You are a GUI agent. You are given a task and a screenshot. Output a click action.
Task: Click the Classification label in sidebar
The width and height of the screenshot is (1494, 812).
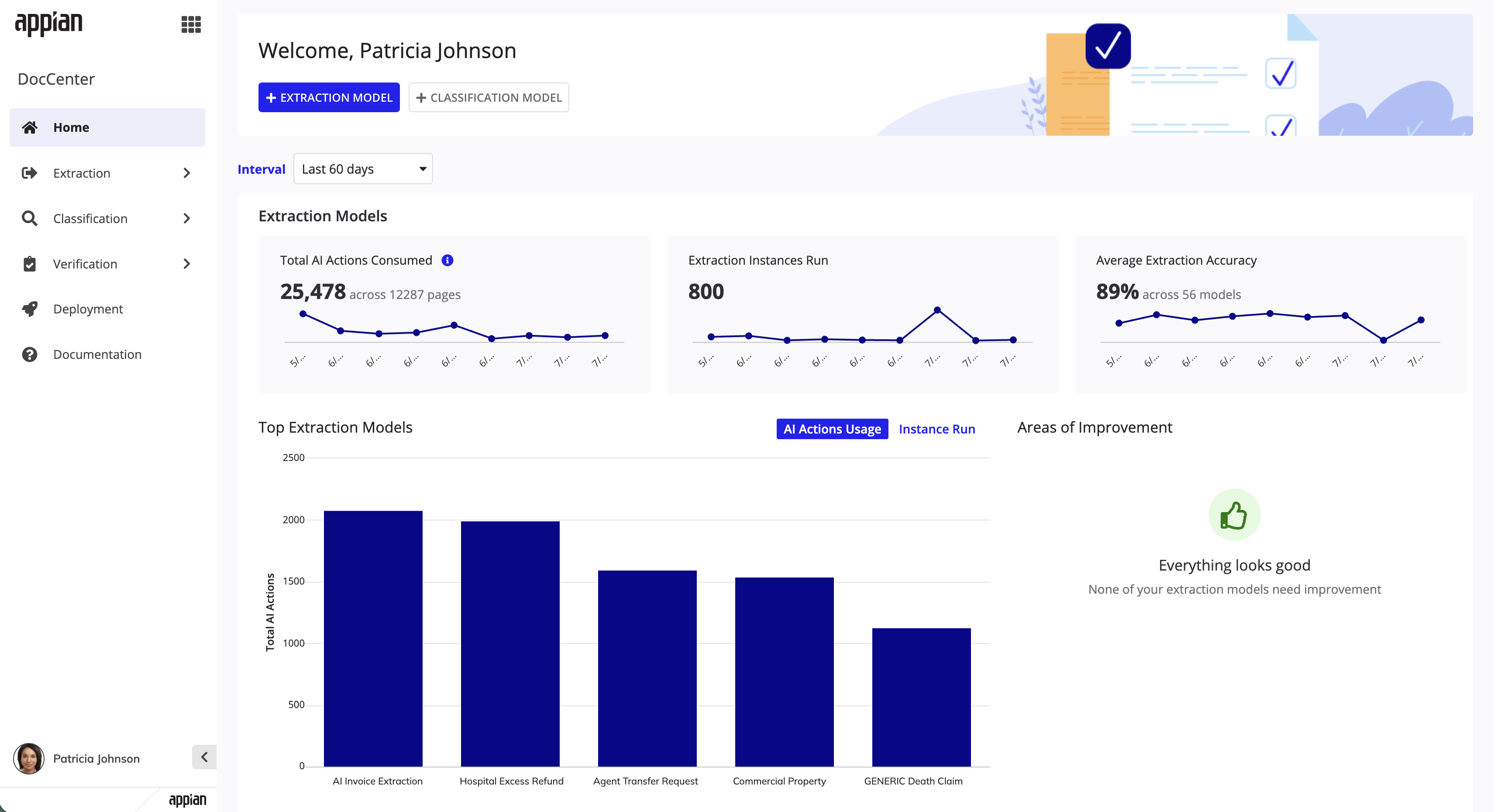pyautogui.click(x=90, y=219)
